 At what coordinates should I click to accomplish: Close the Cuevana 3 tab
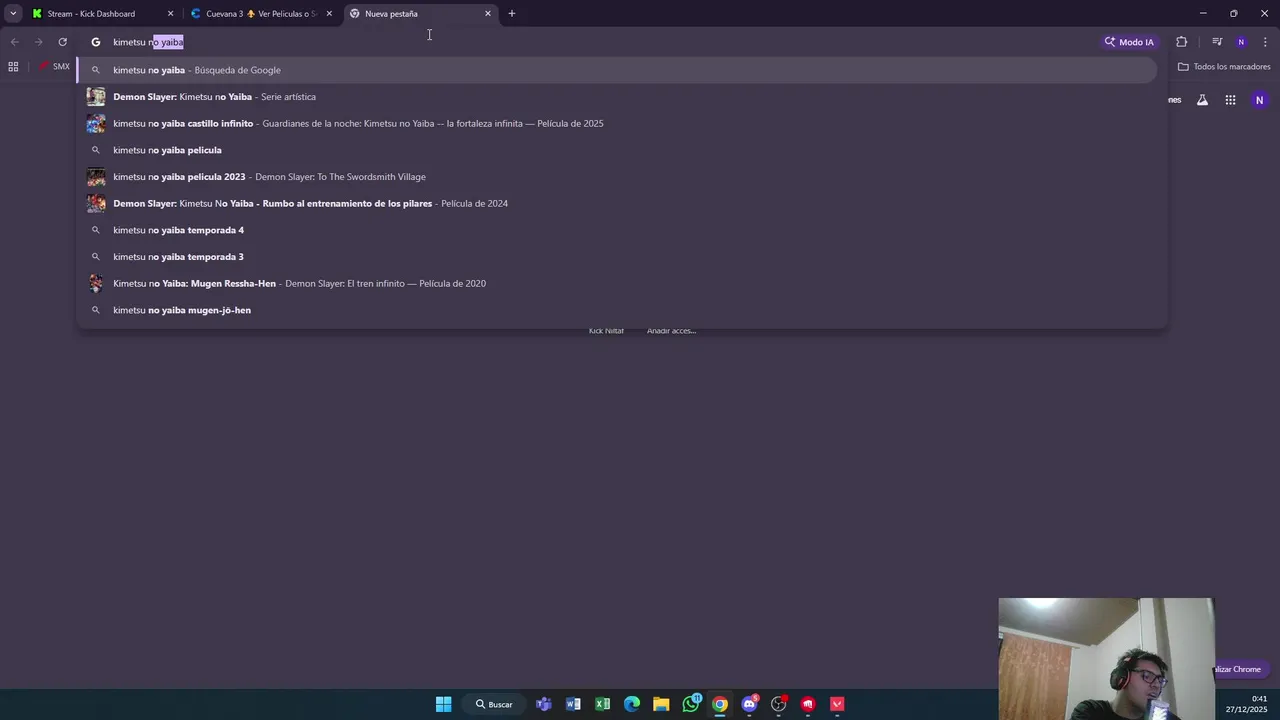[329, 14]
